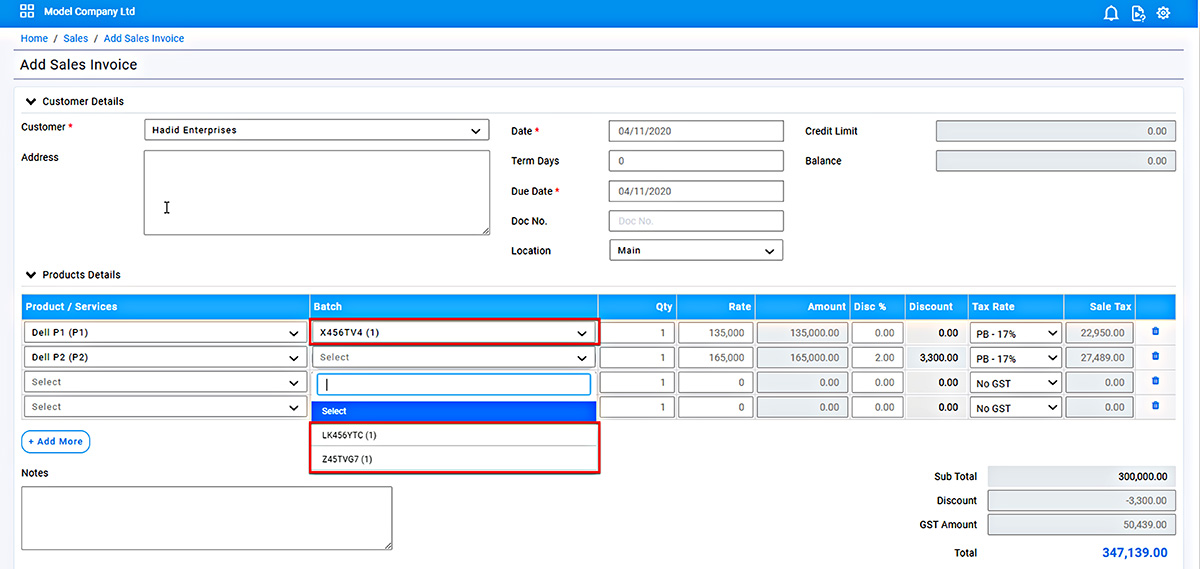This screenshot has height=569, width=1200.
Task: Click Sale Tax 27,489.00 cell
Action: click(x=1100, y=357)
